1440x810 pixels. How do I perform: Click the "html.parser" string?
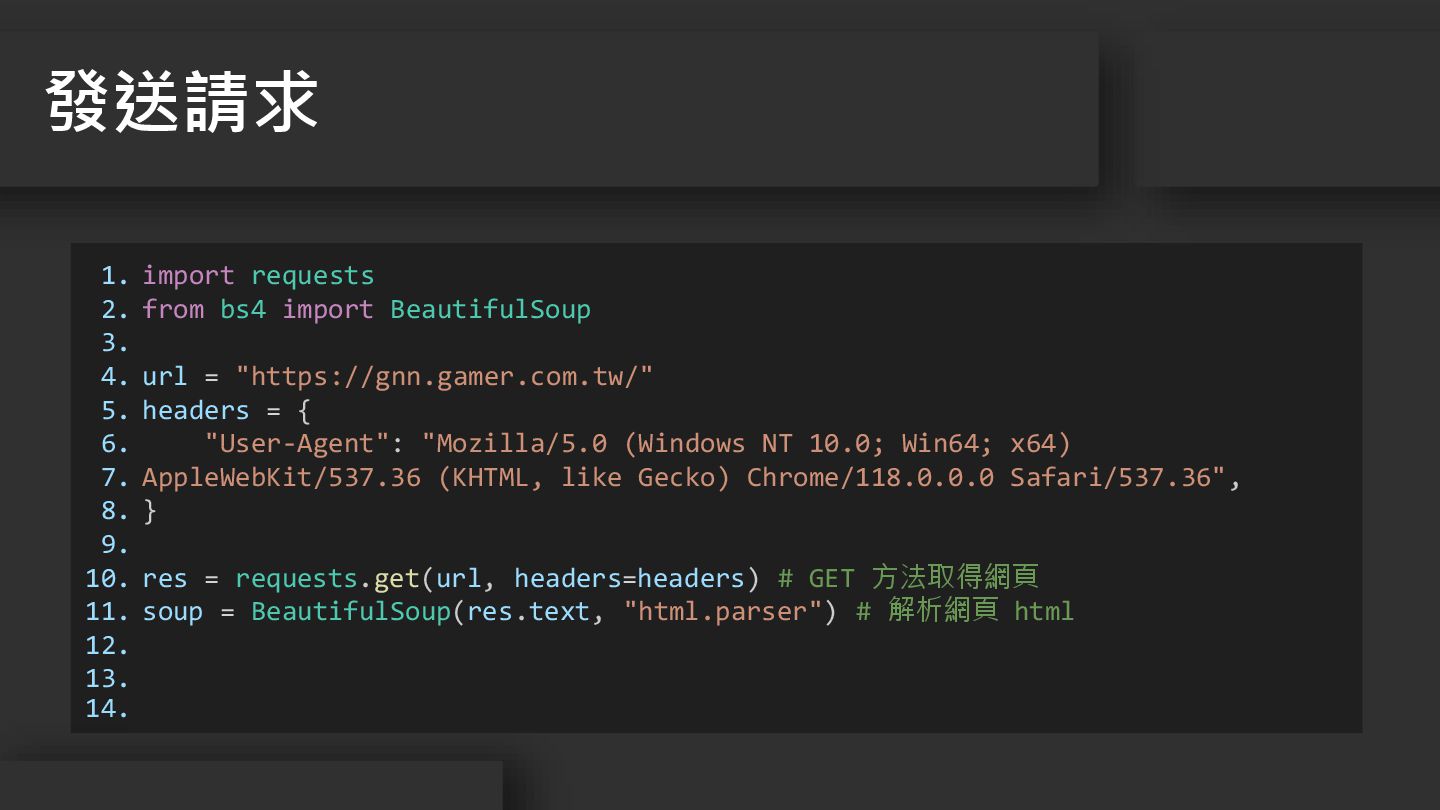click(721, 612)
